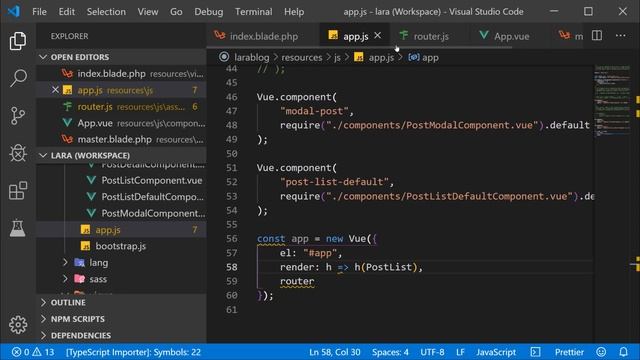Viewport: 640px width, 360px height.
Task: Open the editor More Actions ellipsis
Action: 620,36
